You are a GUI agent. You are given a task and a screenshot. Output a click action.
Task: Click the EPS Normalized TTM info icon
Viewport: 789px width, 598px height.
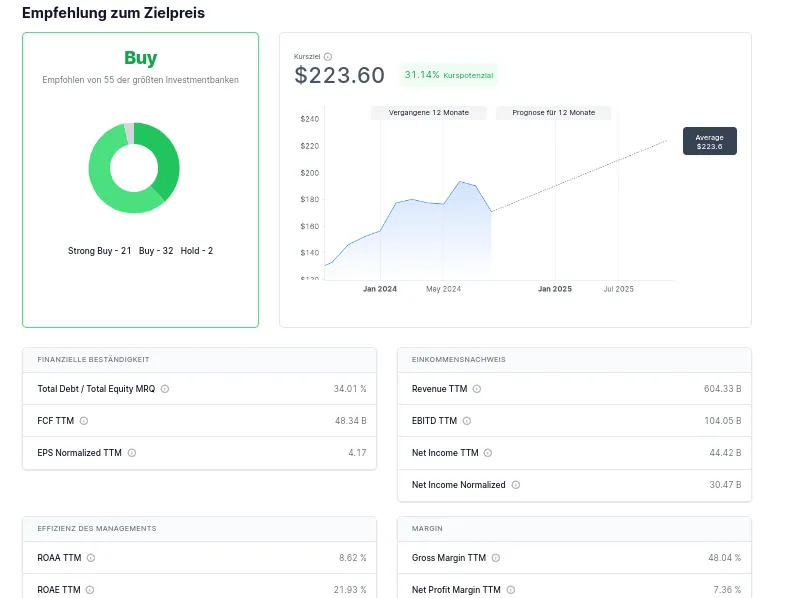click(132, 453)
